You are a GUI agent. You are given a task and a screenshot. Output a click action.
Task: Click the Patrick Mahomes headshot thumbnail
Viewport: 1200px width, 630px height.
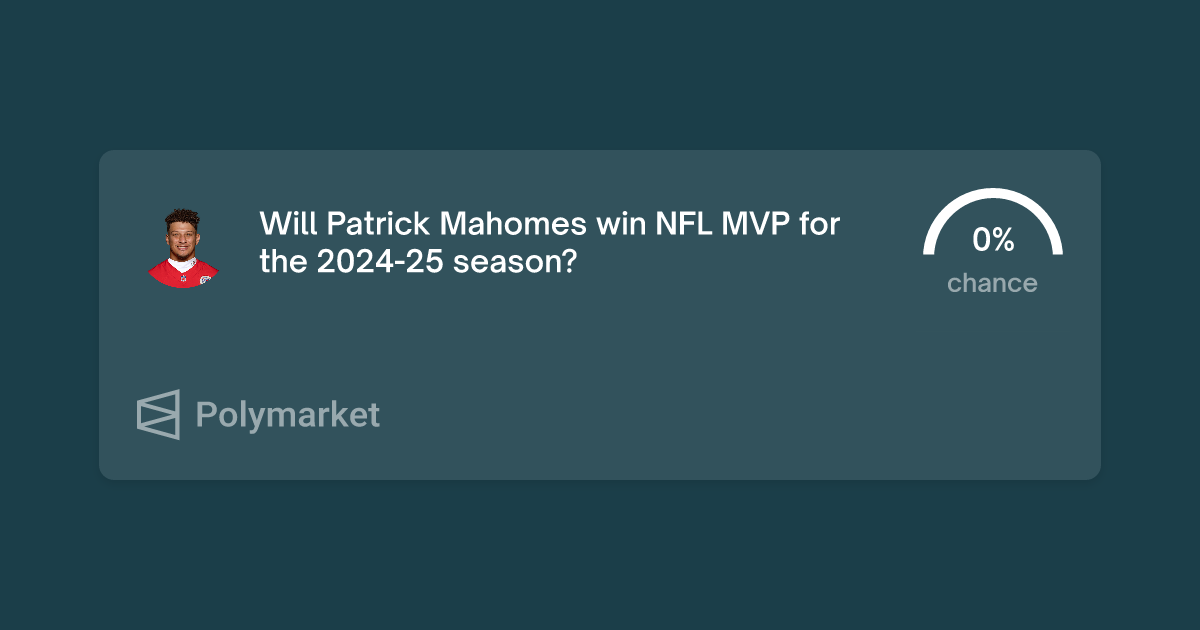[x=184, y=246]
